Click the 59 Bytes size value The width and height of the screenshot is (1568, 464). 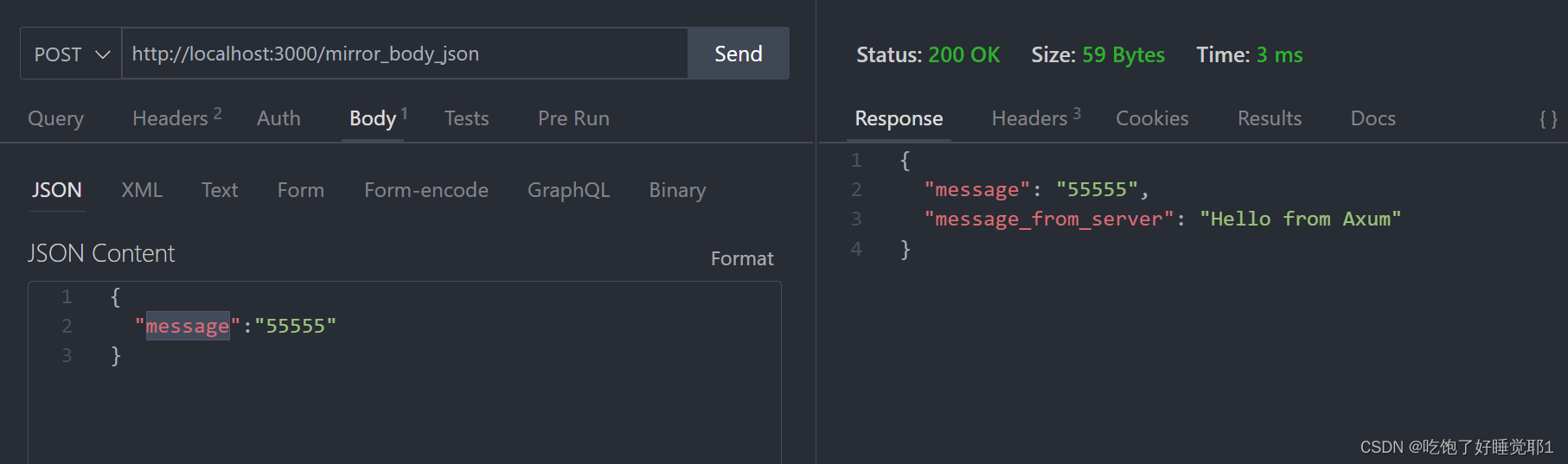point(1123,54)
